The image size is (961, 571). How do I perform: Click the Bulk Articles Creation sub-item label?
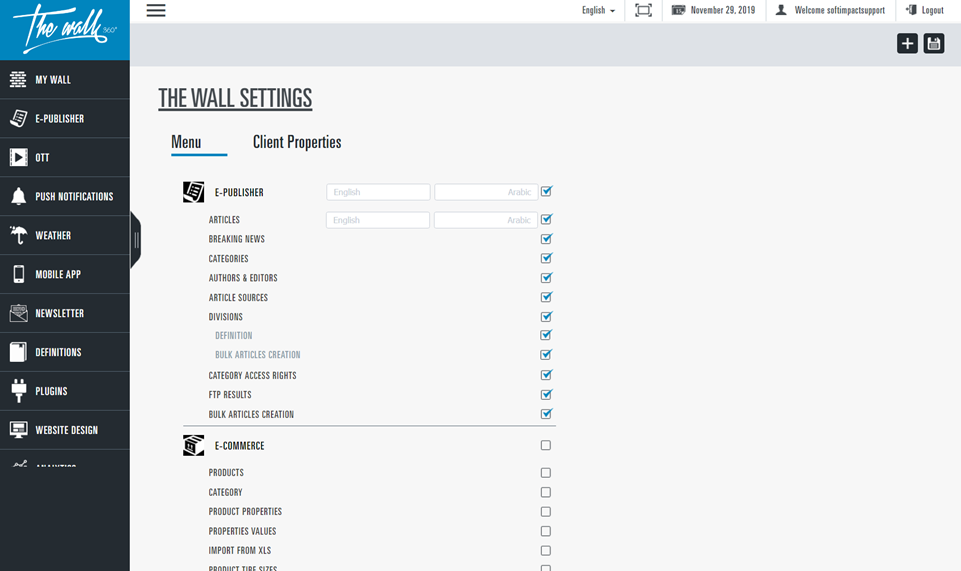tap(257, 355)
